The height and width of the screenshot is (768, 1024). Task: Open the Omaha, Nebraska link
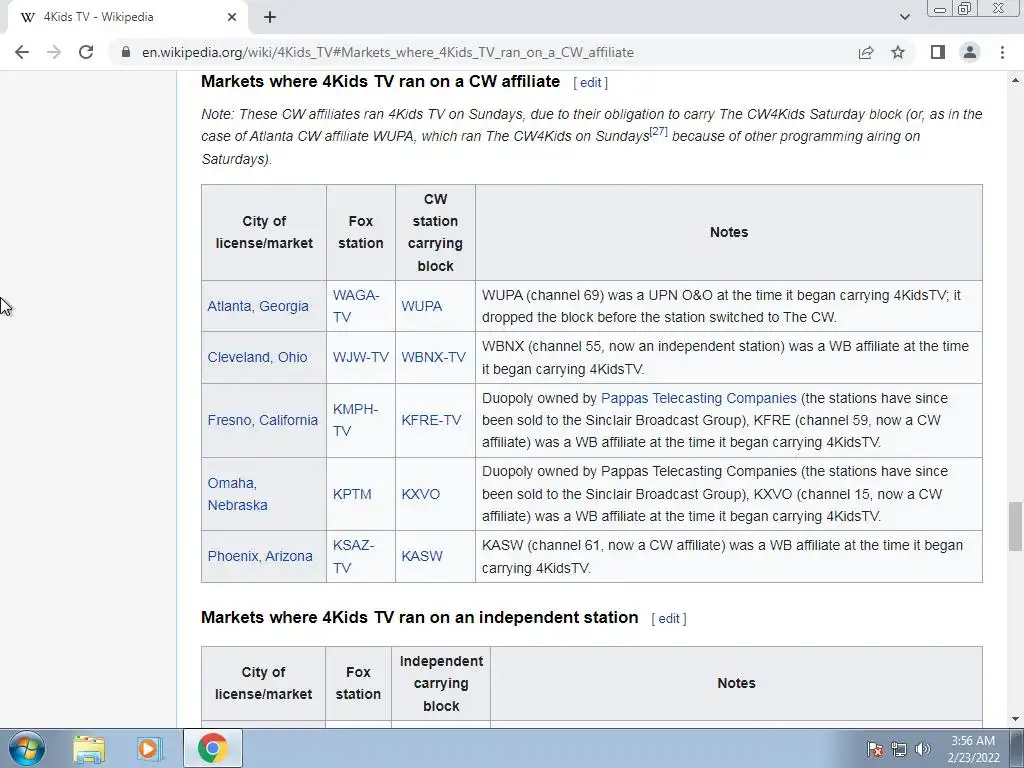[238, 494]
